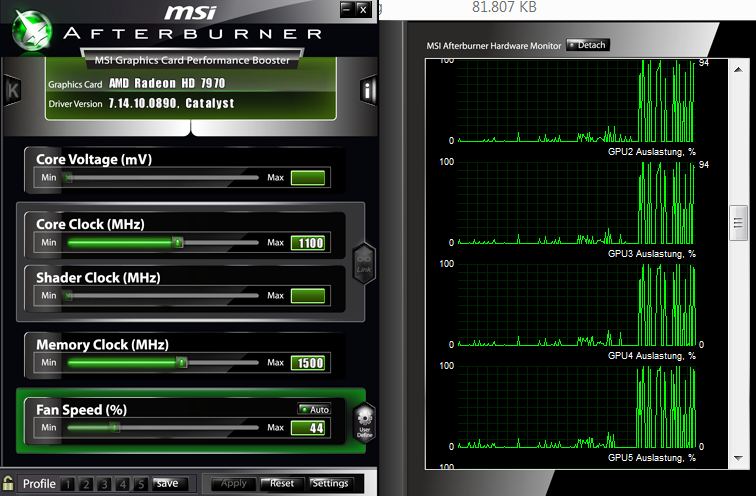
Task: Open User Define fan gear icon
Action: 364,423
